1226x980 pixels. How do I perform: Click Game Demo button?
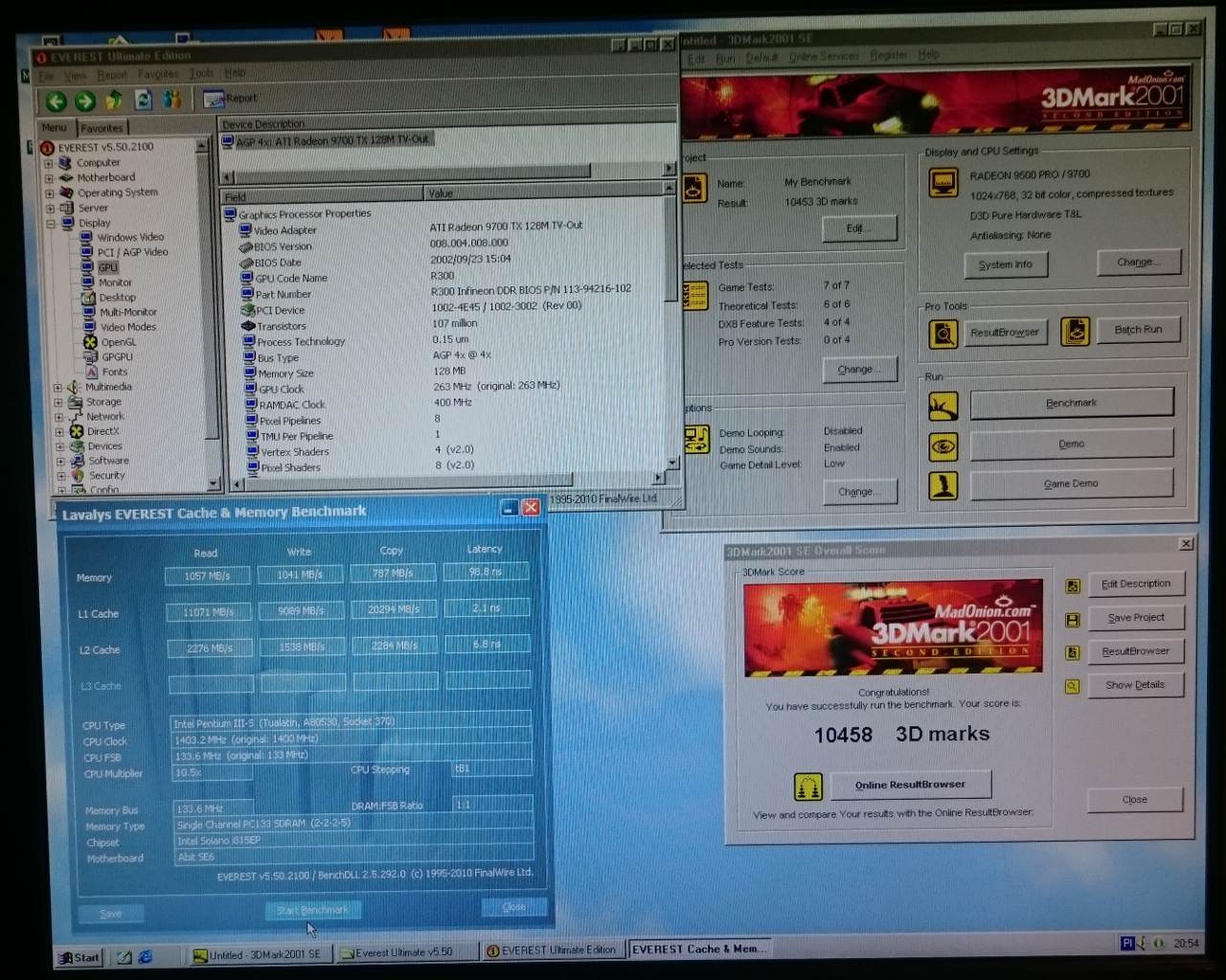coord(1072,484)
